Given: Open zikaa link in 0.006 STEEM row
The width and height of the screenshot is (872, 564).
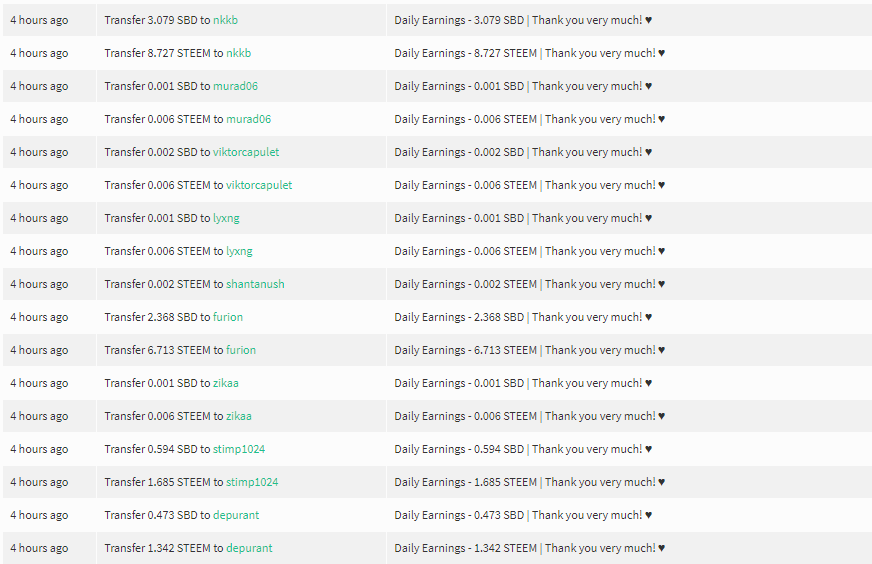Looking at the screenshot, I should point(239,416).
